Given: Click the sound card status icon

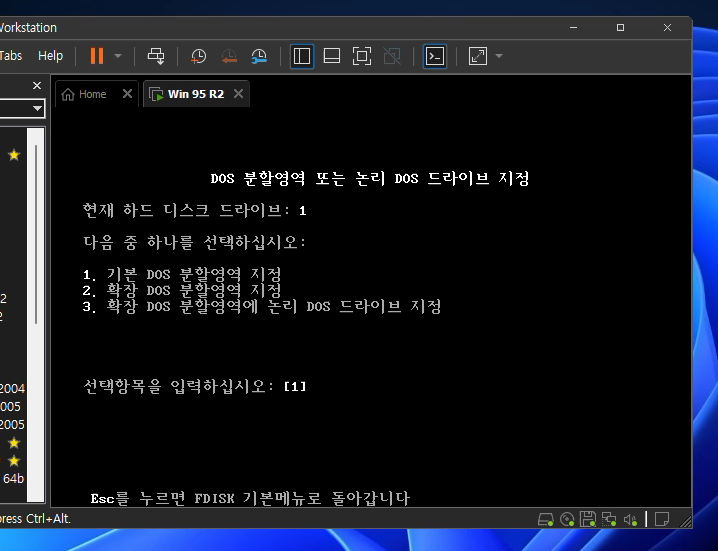Looking at the screenshot, I should pyautogui.click(x=630, y=519).
